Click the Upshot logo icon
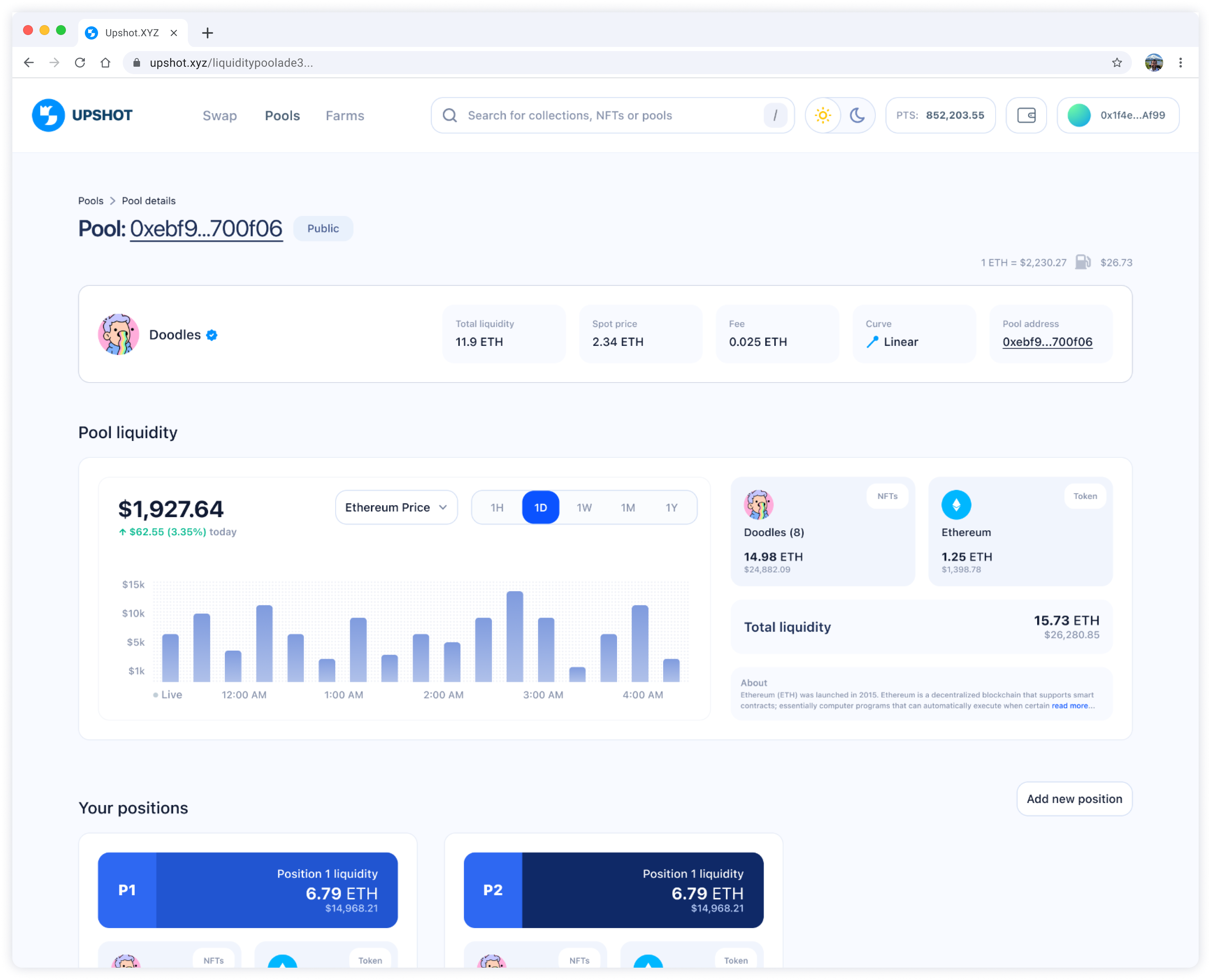The image size is (1211, 980). coord(48,115)
